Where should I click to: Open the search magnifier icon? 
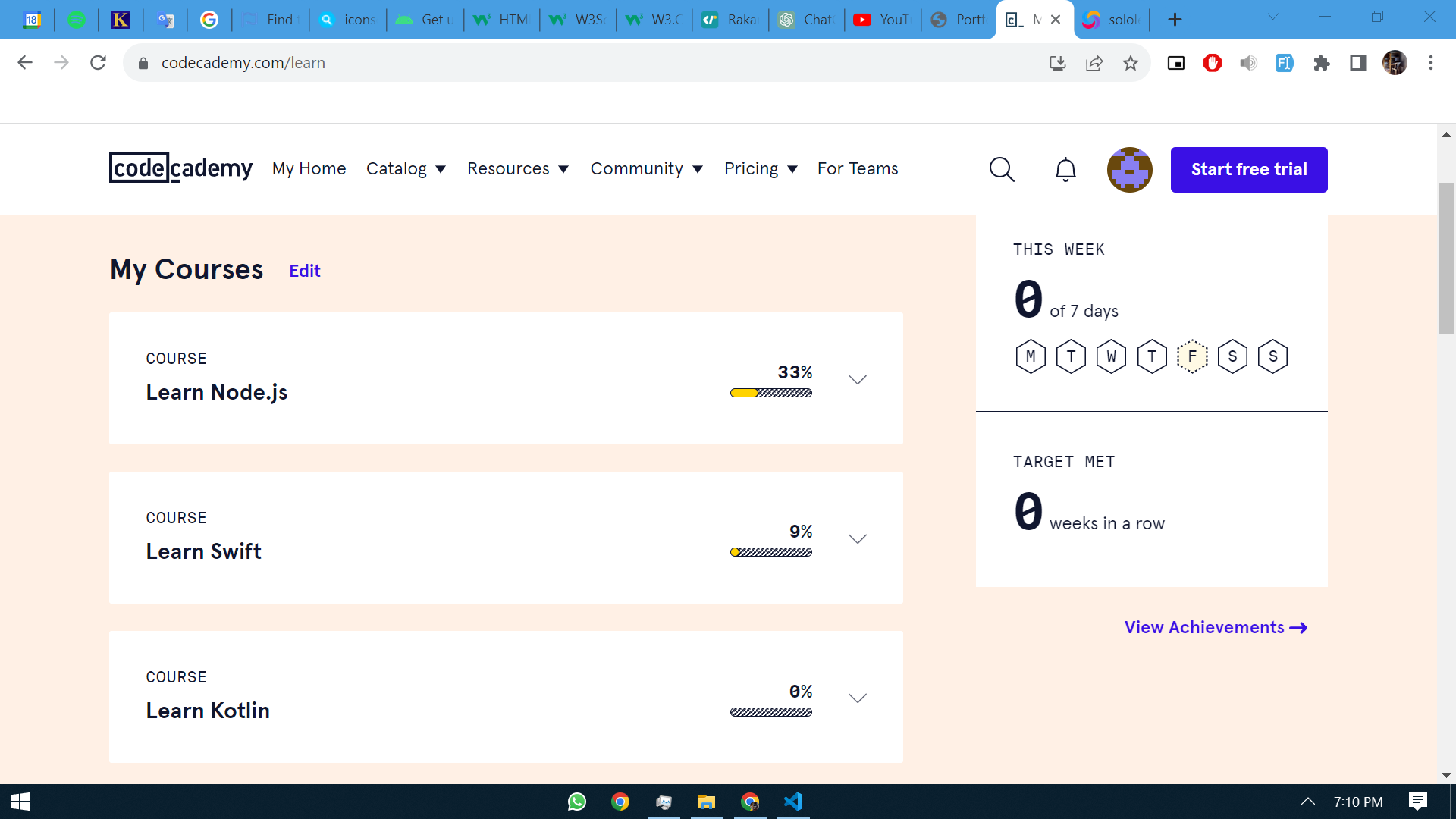tap(1001, 169)
